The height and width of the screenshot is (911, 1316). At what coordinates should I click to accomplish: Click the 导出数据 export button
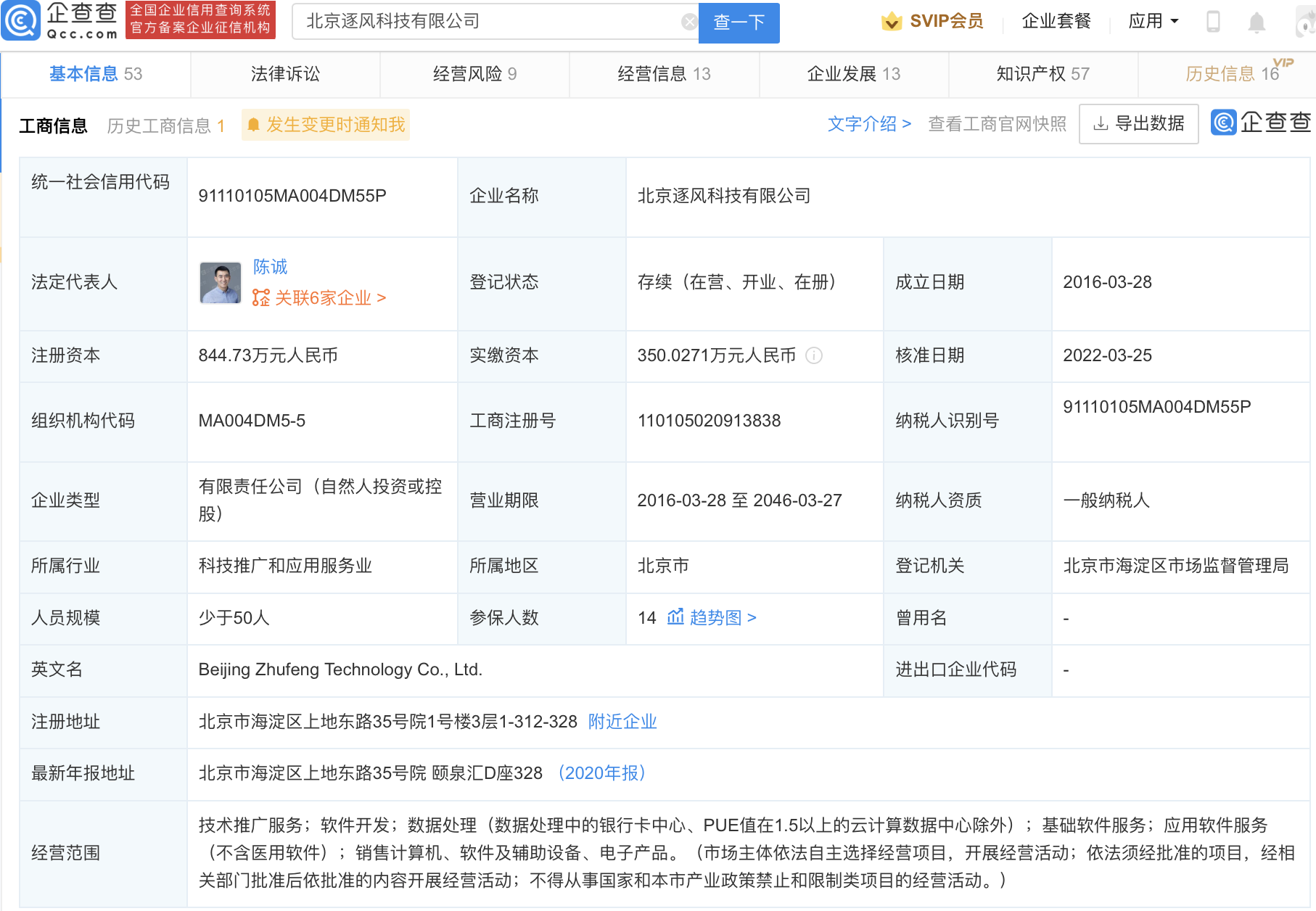[x=1138, y=124]
